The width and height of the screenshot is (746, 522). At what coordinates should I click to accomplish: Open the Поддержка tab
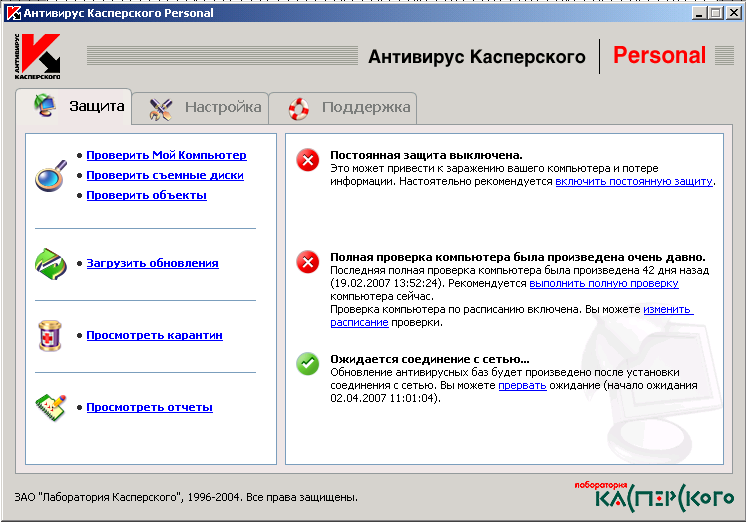[x=343, y=108]
